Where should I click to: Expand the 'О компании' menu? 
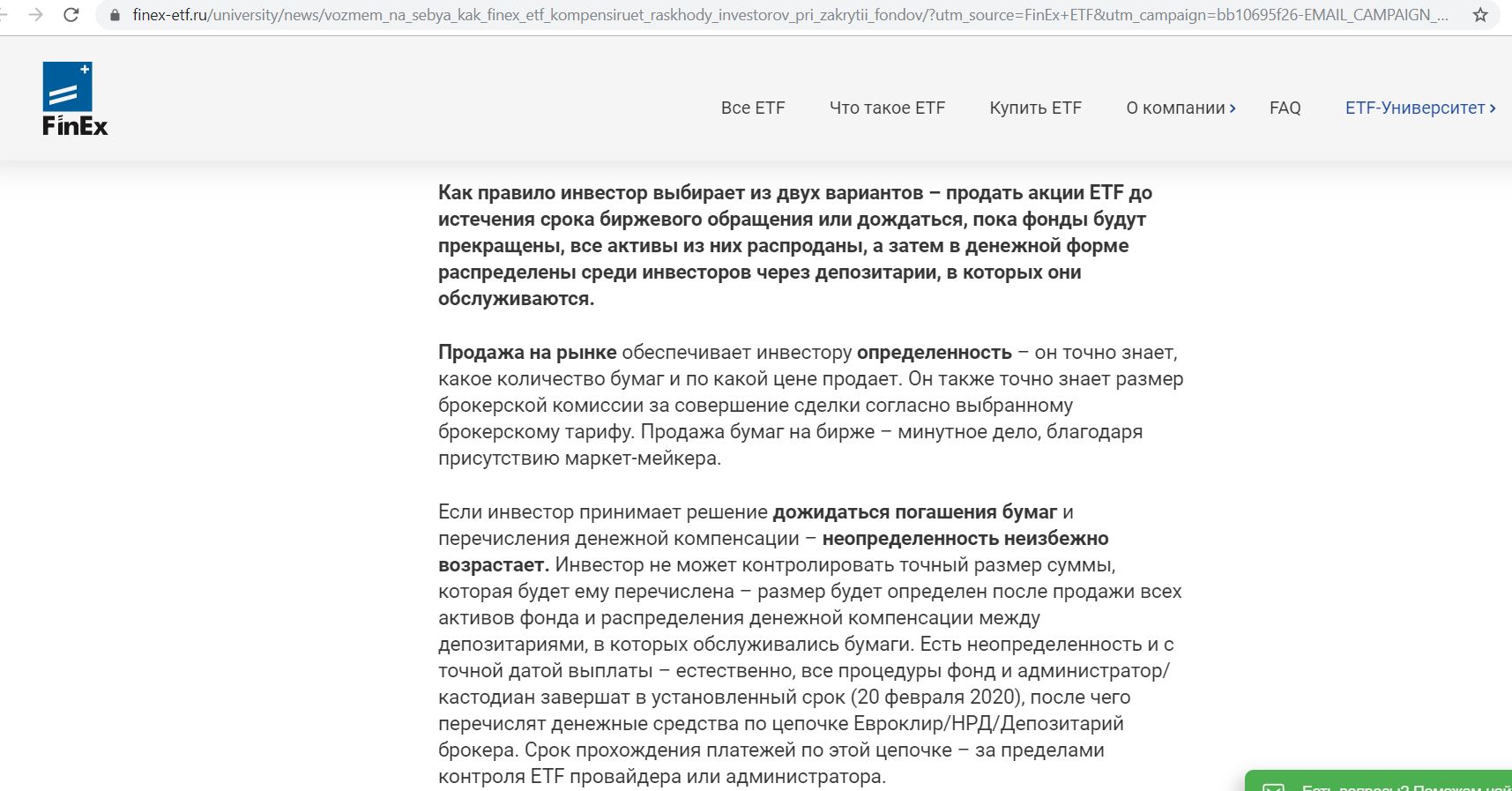coord(1181,108)
